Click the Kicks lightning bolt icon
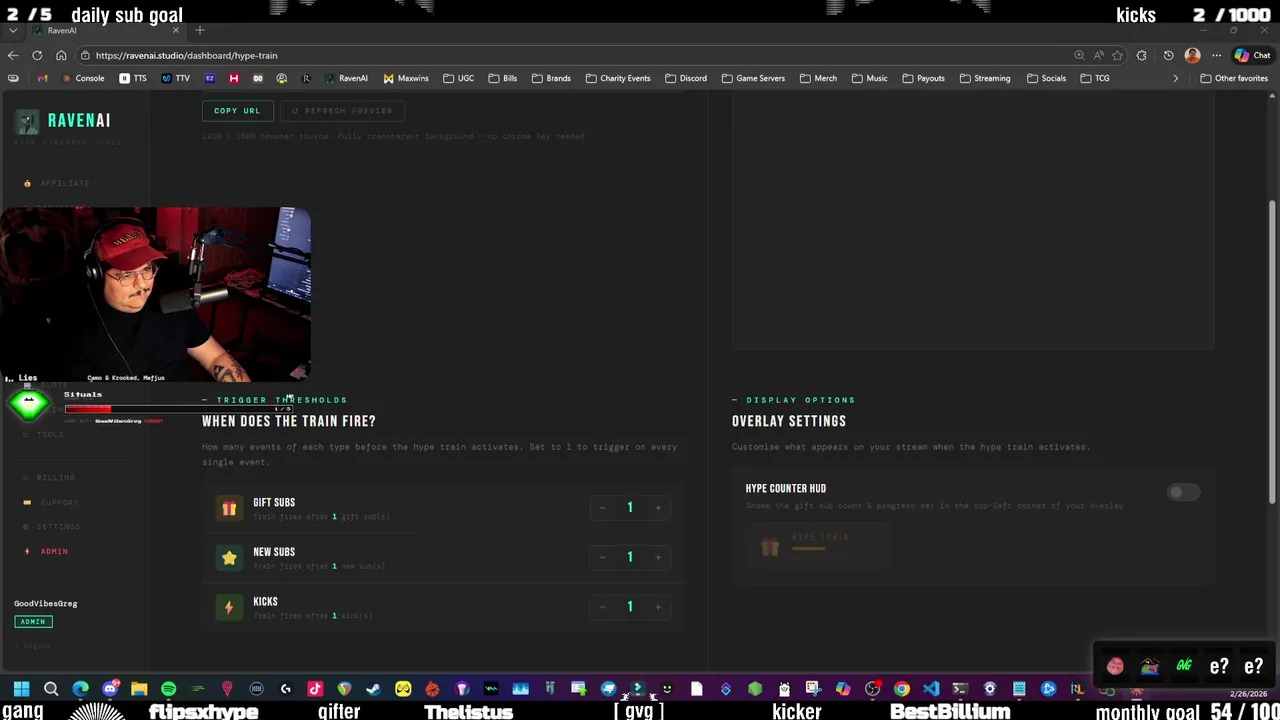 tap(229, 607)
